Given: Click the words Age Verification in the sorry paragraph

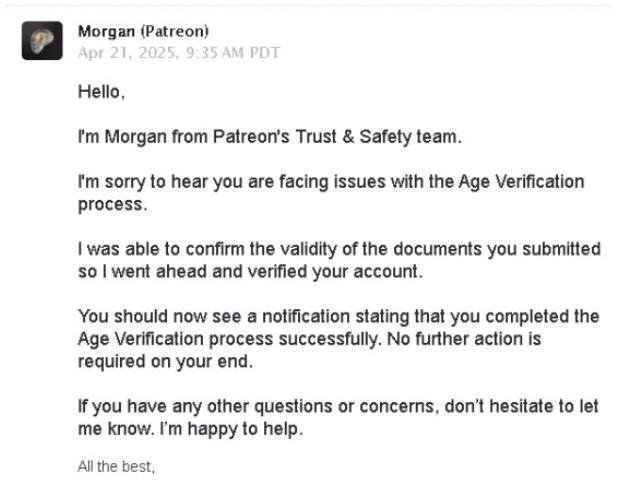Looking at the screenshot, I should point(521,182).
